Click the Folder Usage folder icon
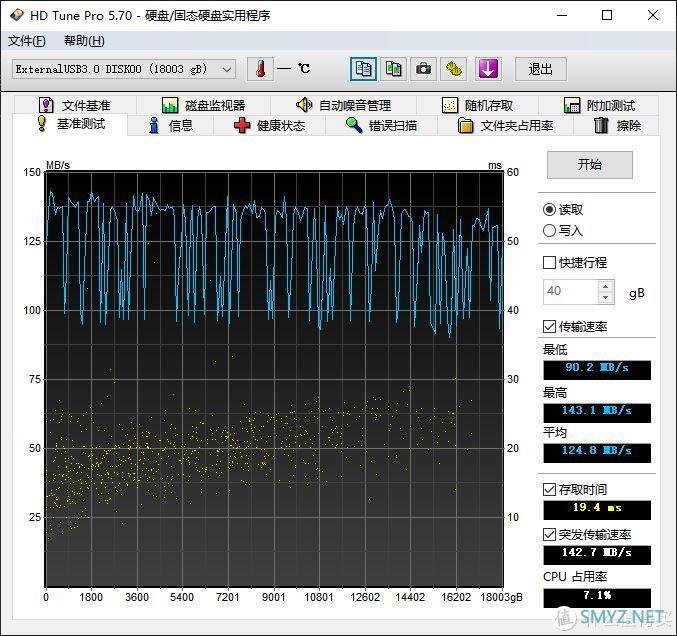This screenshot has height=636, width=677. [x=465, y=125]
